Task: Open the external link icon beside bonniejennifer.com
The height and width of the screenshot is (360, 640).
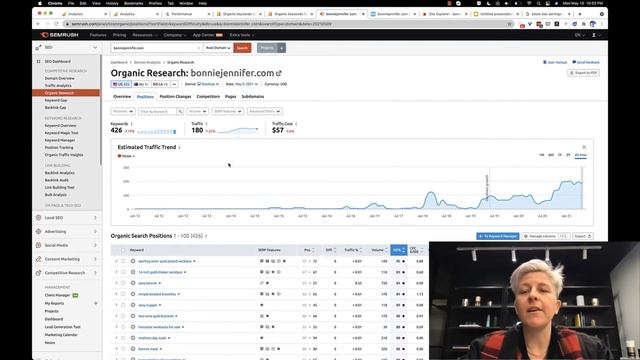Action: click(x=279, y=73)
